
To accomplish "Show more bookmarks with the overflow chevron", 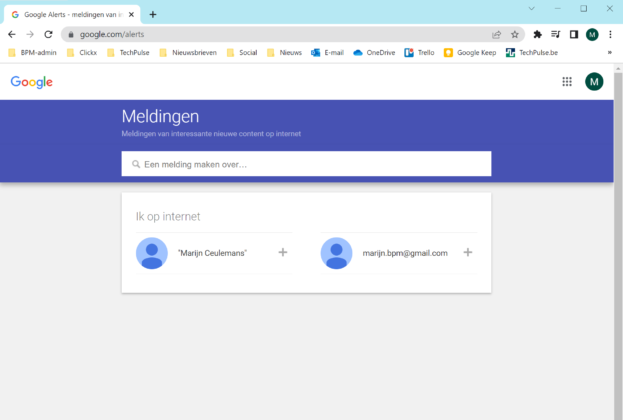I will 609,52.
